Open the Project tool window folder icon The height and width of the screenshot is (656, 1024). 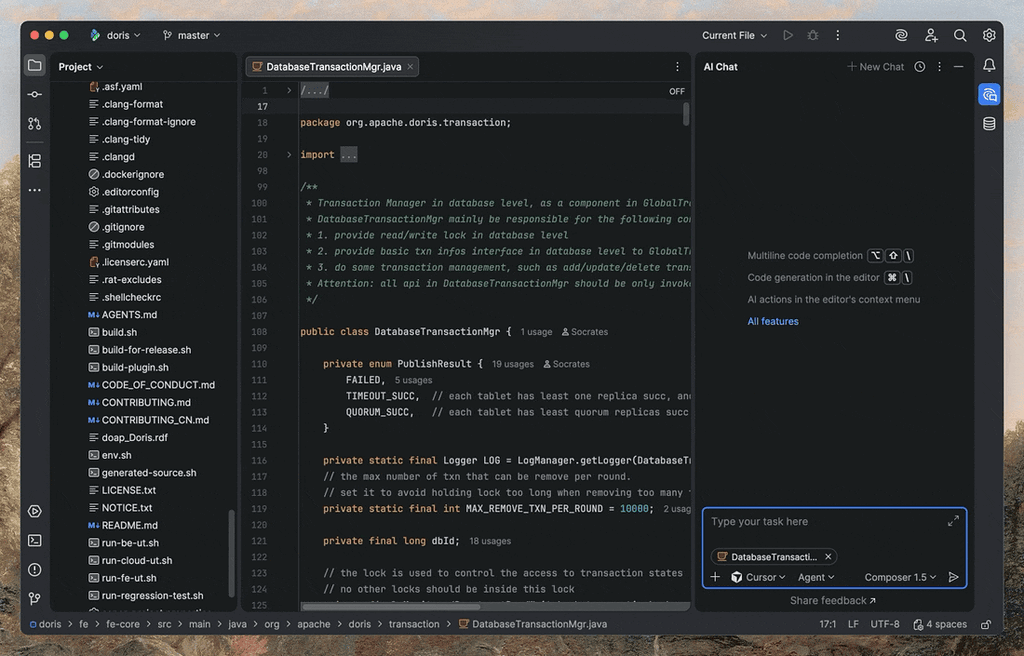click(35, 65)
